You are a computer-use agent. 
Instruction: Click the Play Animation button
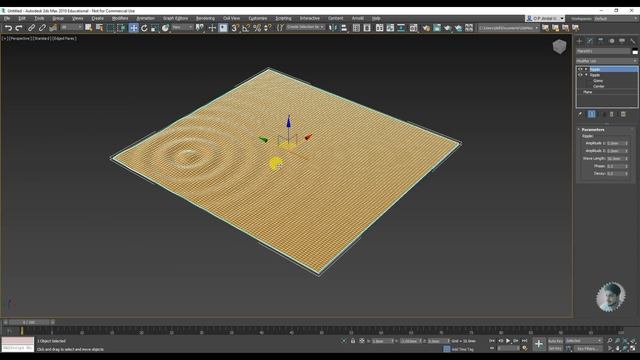point(508,341)
